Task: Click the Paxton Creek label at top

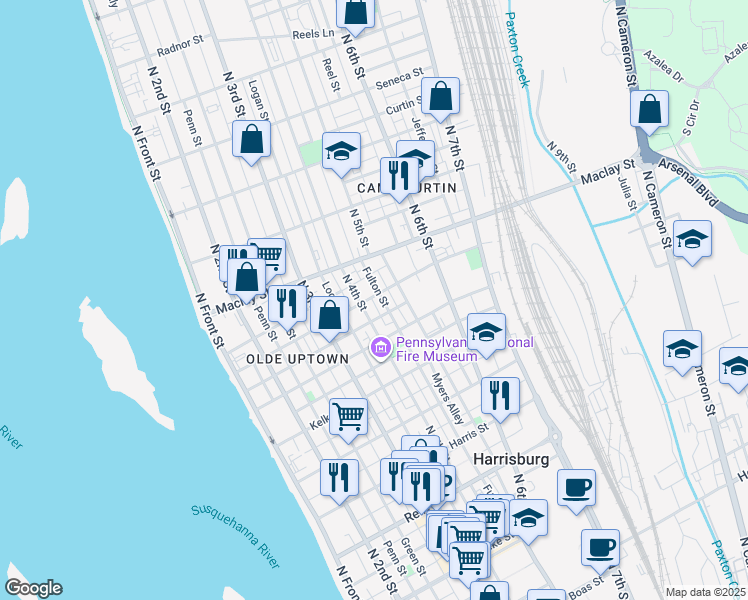Action: 517,50
